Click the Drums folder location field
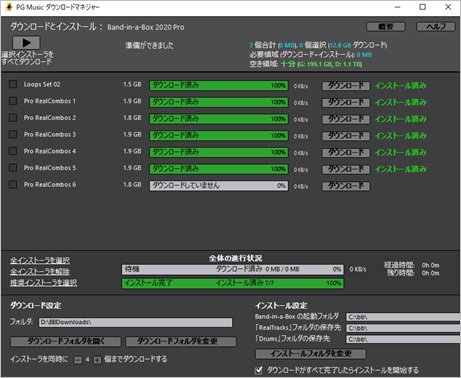Image resolution: width=461 pixels, height=378 pixels. (403, 339)
